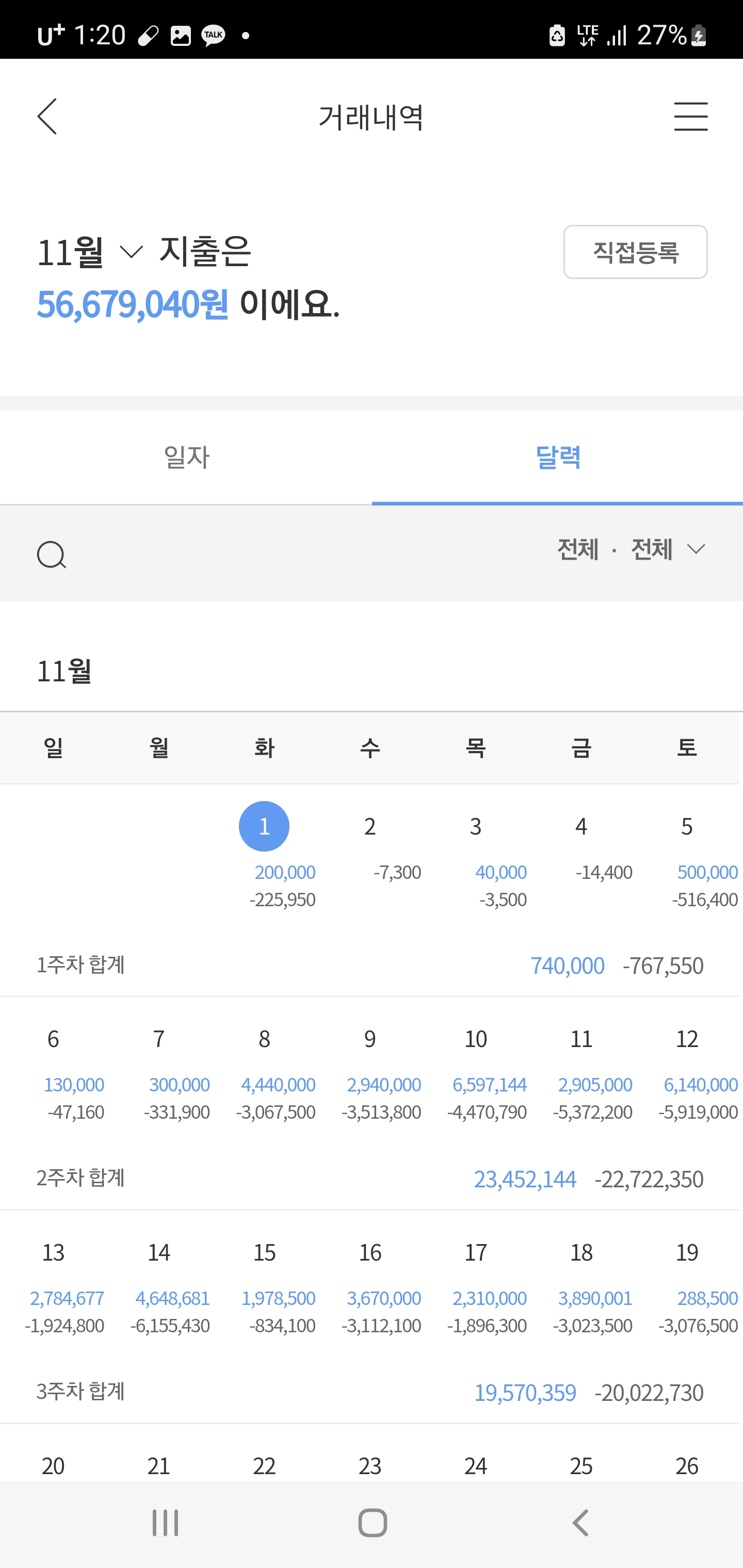743x1568 pixels.
Task: Tap the 56,679,040원 spending total
Action: point(132,304)
